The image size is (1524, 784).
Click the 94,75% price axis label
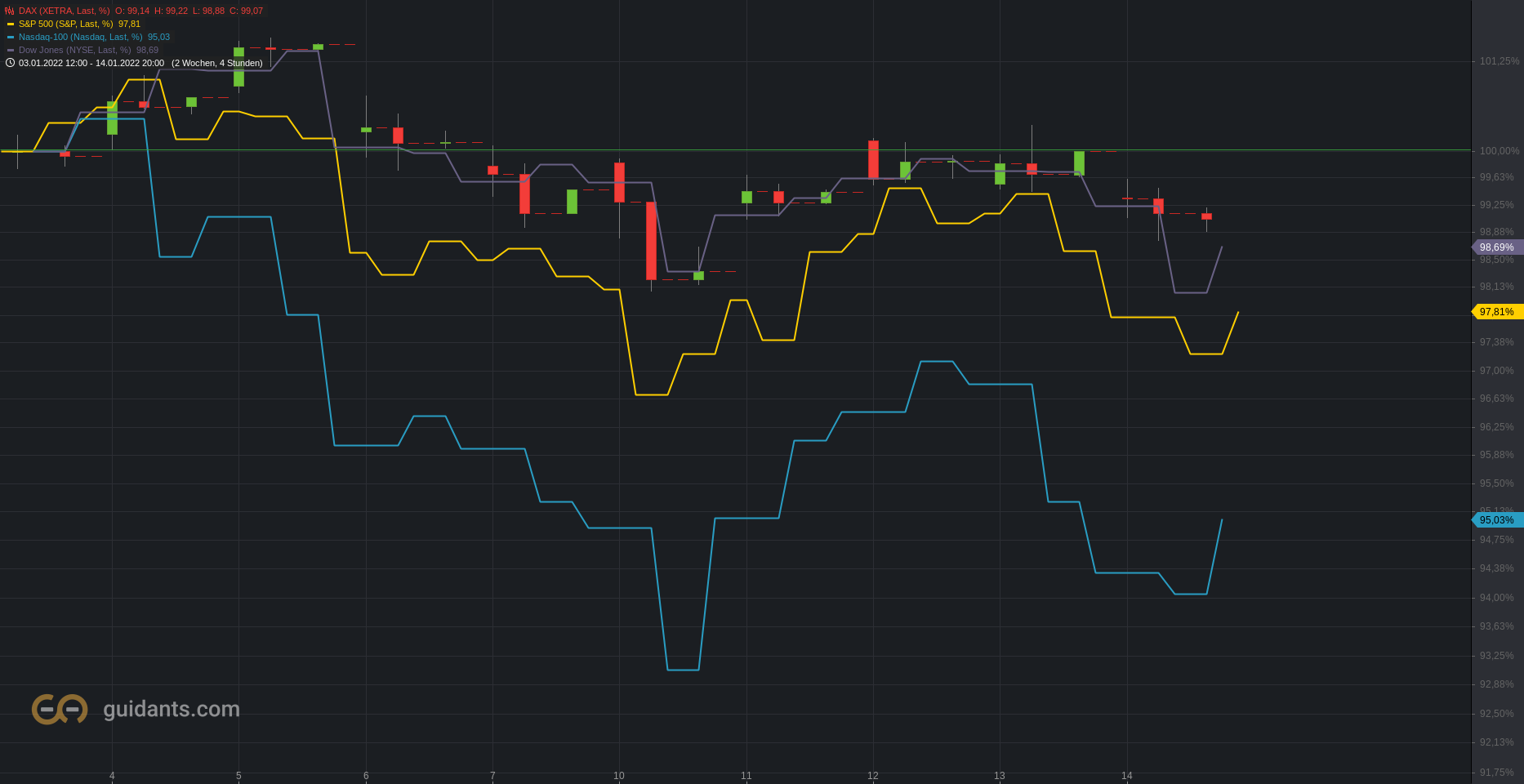click(x=1497, y=540)
